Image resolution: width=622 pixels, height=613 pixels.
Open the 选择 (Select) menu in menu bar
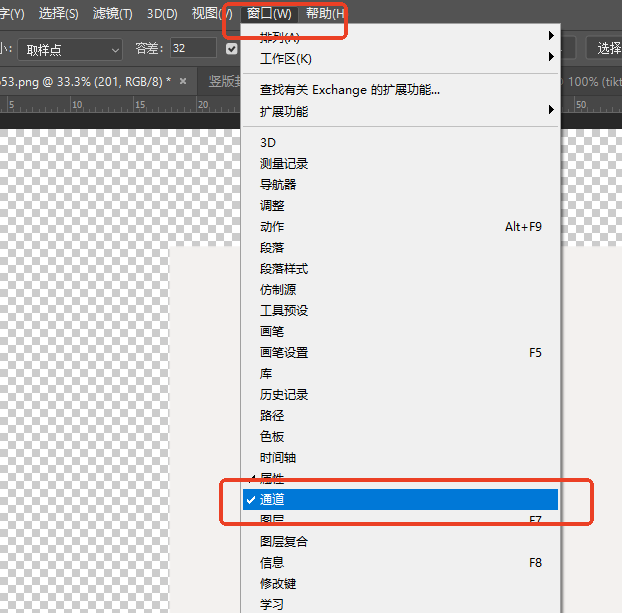tap(58, 14)
